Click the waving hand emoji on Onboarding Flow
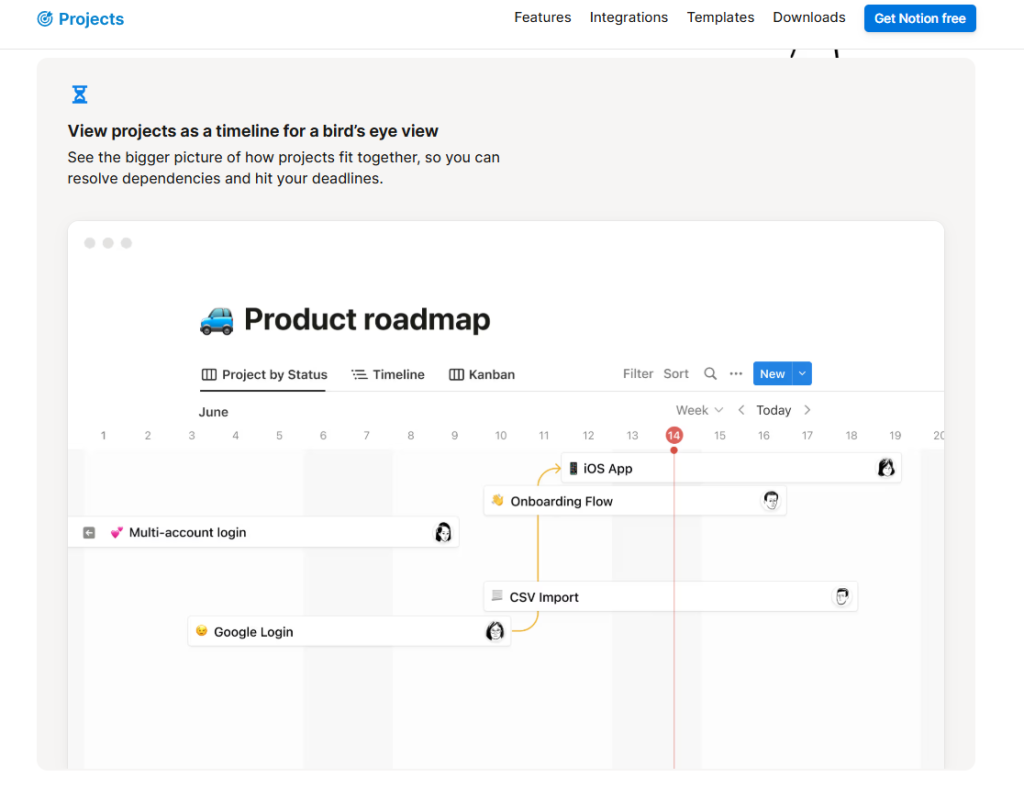Screen dimensions: 1024x788 point(498,500)
